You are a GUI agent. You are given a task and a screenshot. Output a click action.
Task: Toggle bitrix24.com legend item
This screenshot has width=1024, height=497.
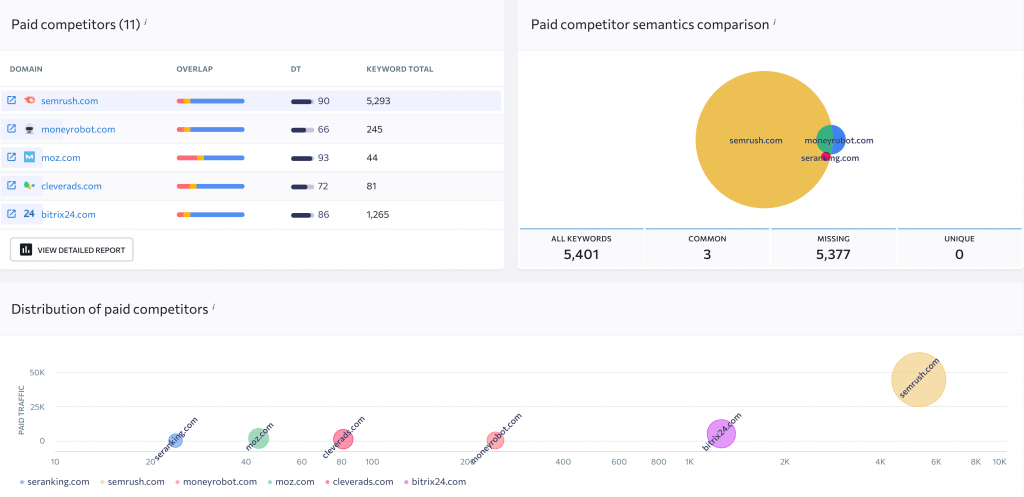436,482
